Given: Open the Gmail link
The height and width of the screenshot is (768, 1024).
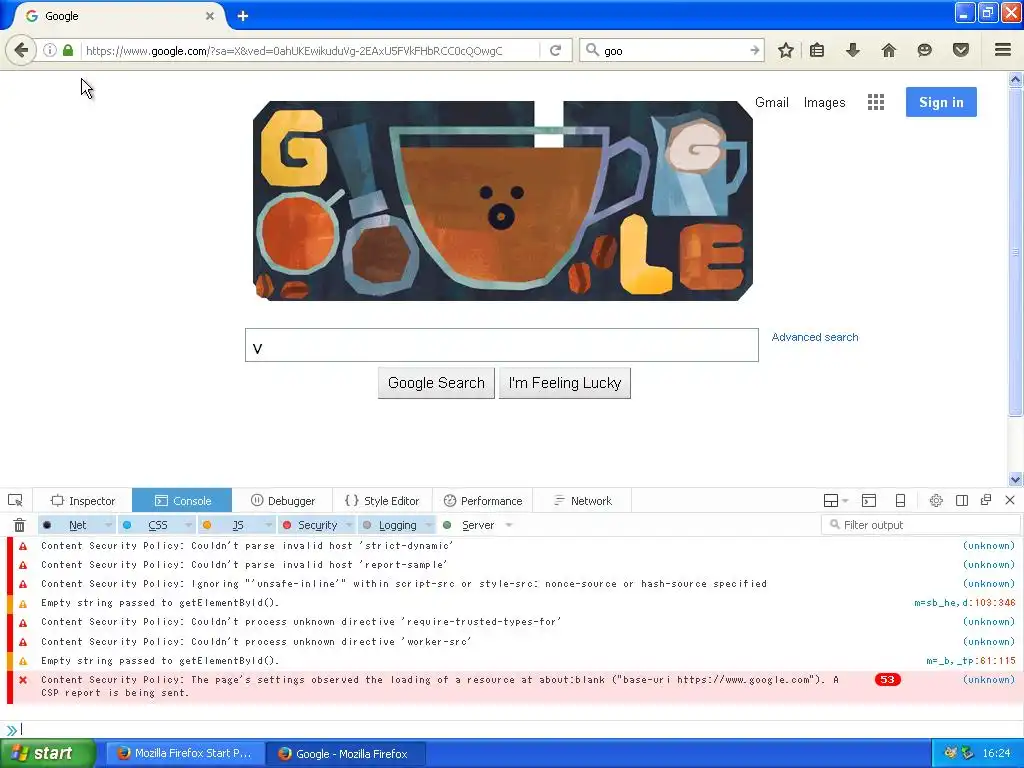Looking at the screenshot, I should (x=772, y=103).
